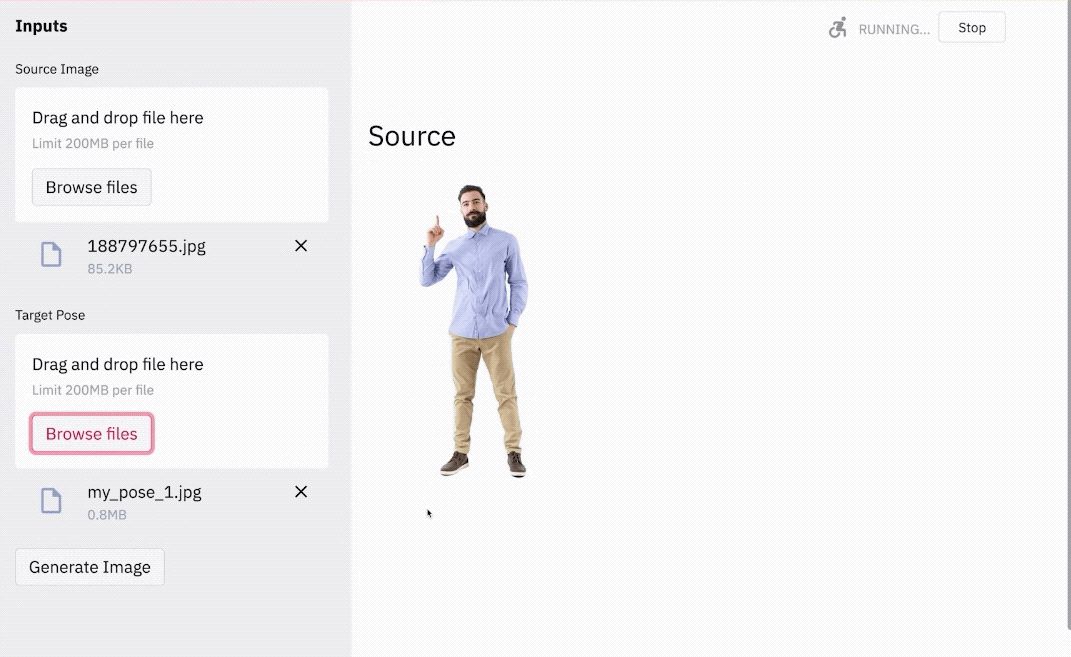Stop the running app execution

971,27
